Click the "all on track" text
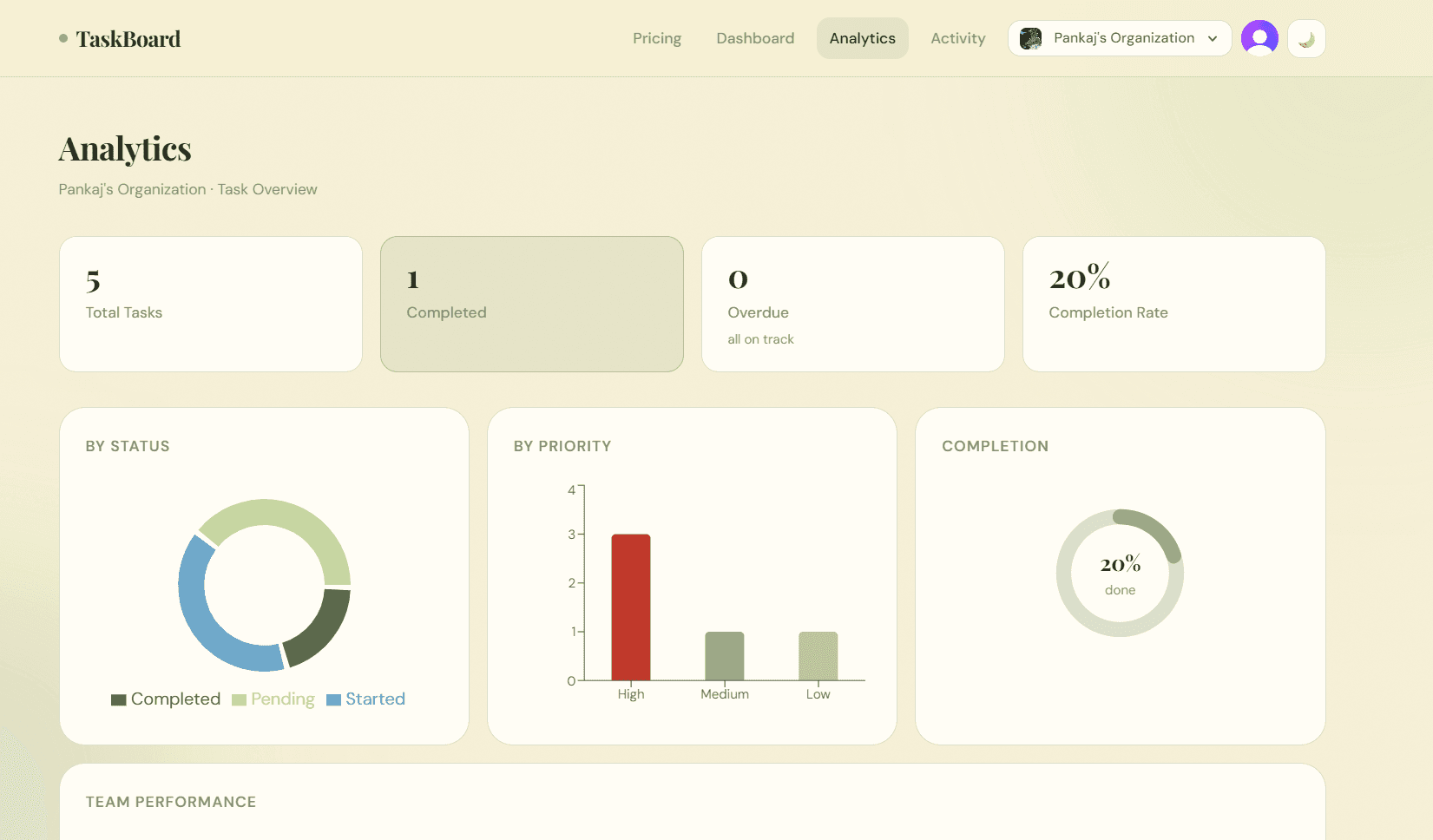The image size is (1433, 840). click(x=761, y=339)
